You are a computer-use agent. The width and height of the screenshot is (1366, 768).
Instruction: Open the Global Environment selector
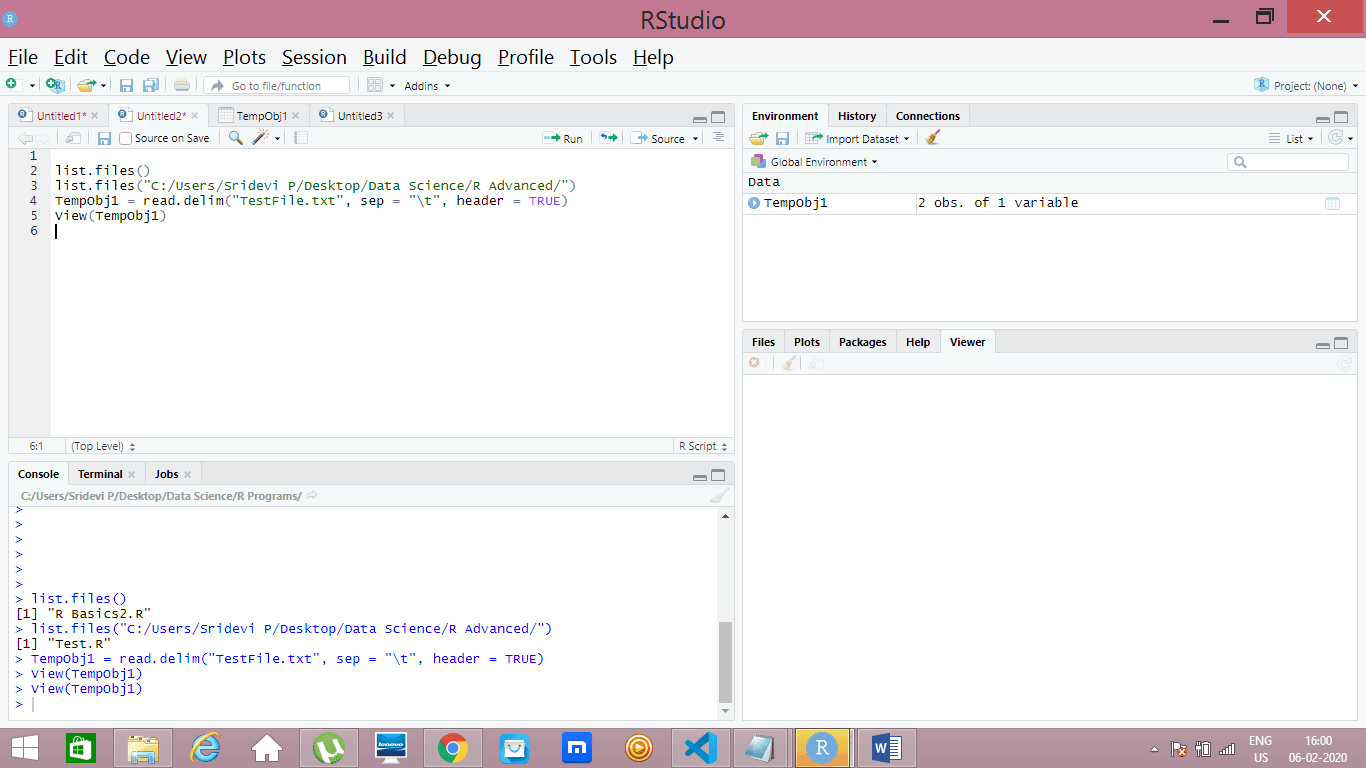click(x=814, y=161)
